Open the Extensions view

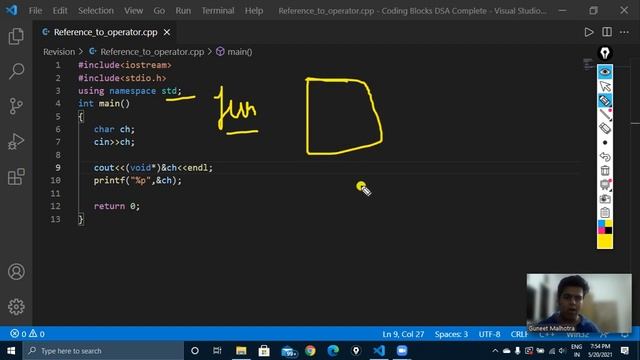click(16, 177)
